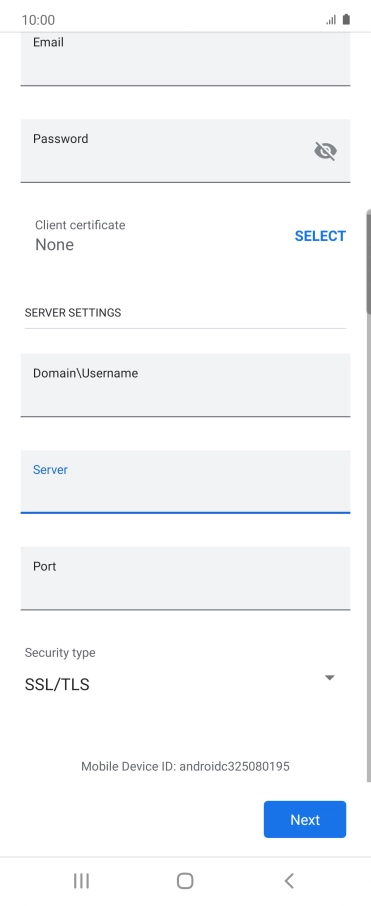Select the SSL/TLS security type value
The width and height of the screenshot is (371, 906).
tap(57, 685)
